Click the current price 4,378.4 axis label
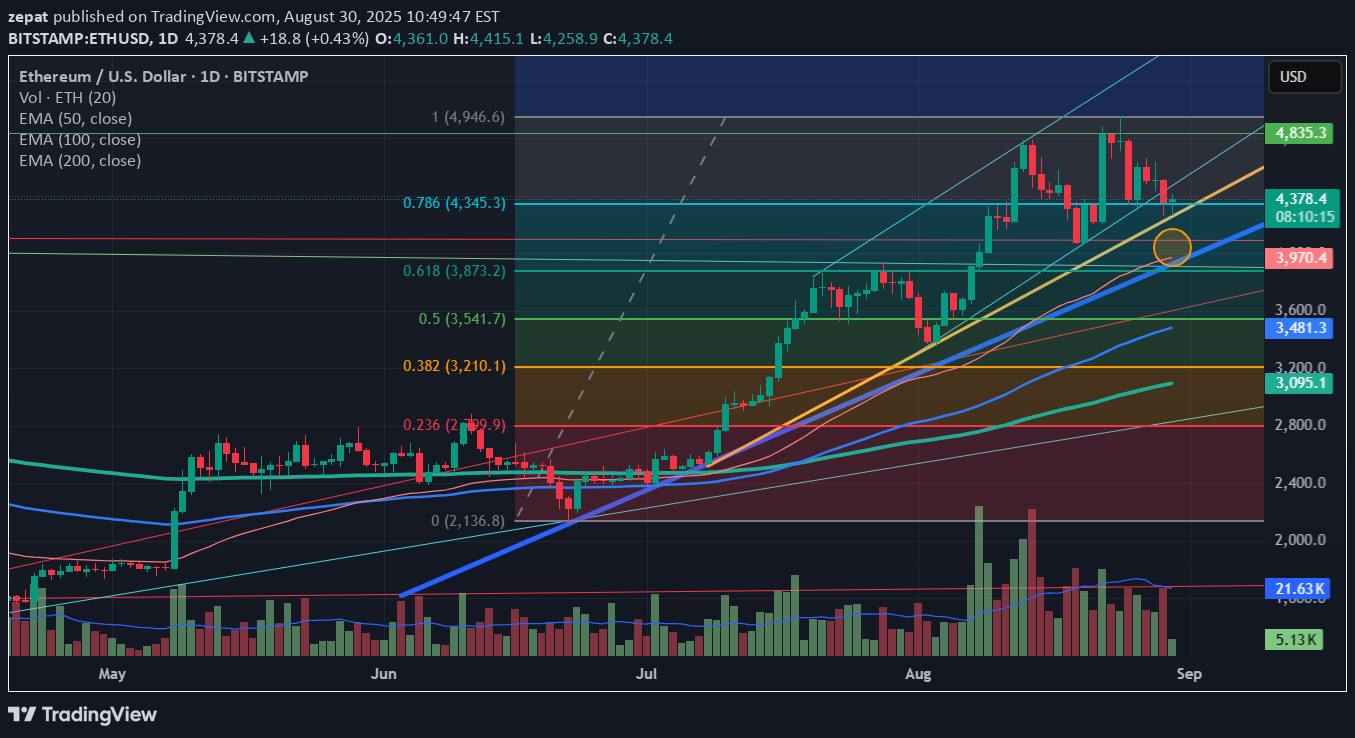Viewport: 1355px width, 738px height. [1300, 198]
